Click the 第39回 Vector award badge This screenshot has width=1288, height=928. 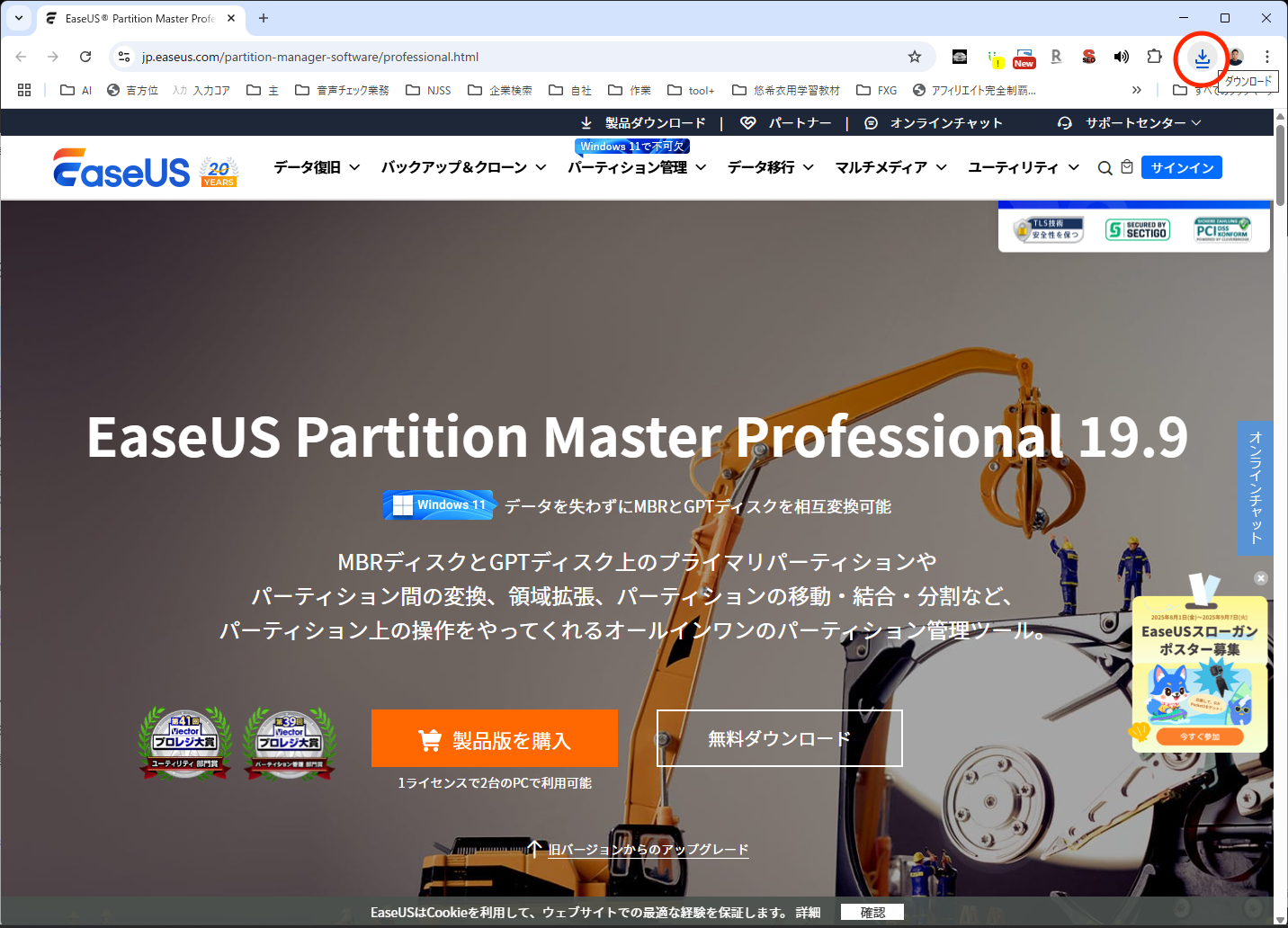pyautogui.click(x=289, y=743)
